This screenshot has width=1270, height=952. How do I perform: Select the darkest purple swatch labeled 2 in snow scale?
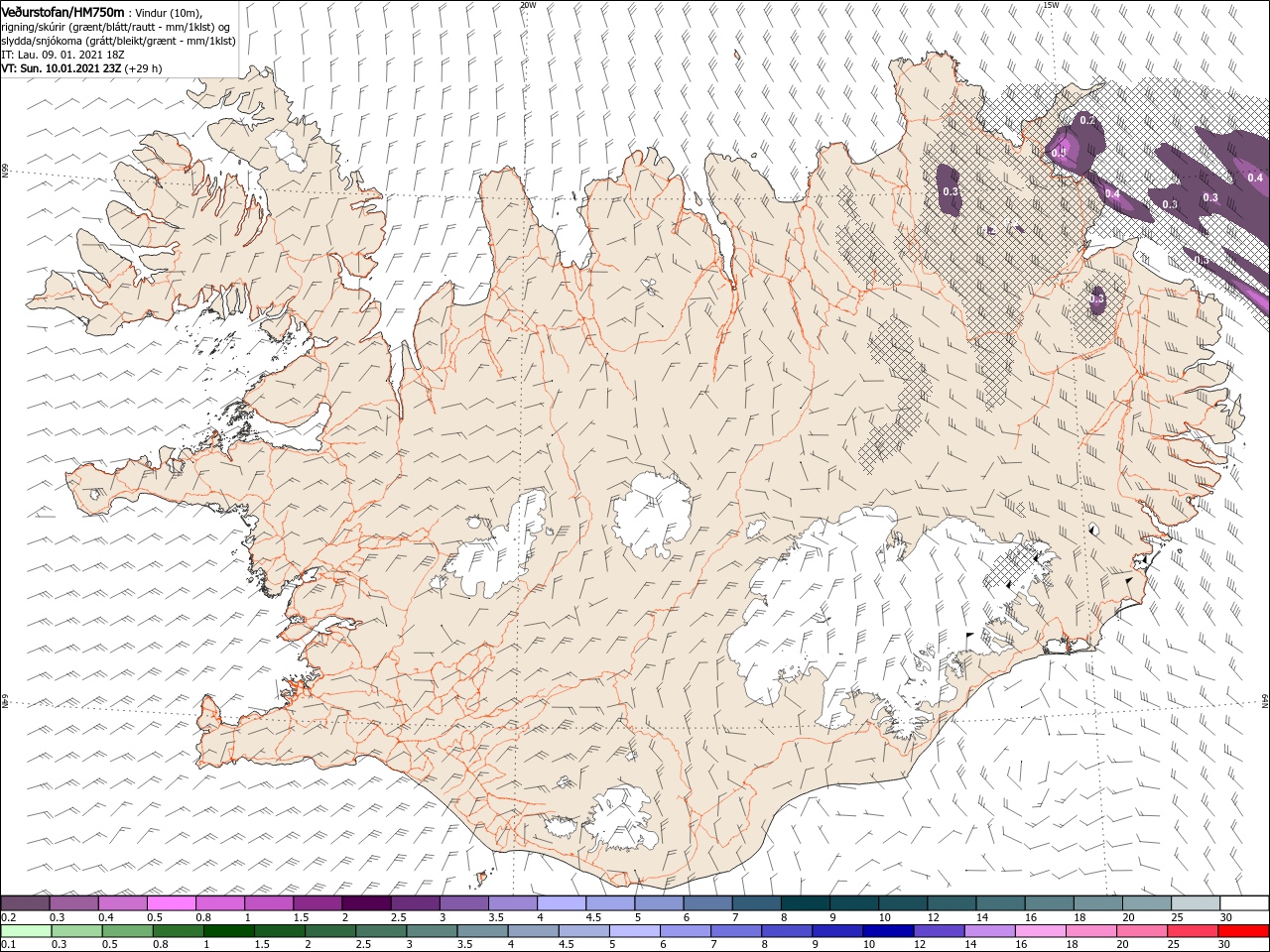pos(366,903)
